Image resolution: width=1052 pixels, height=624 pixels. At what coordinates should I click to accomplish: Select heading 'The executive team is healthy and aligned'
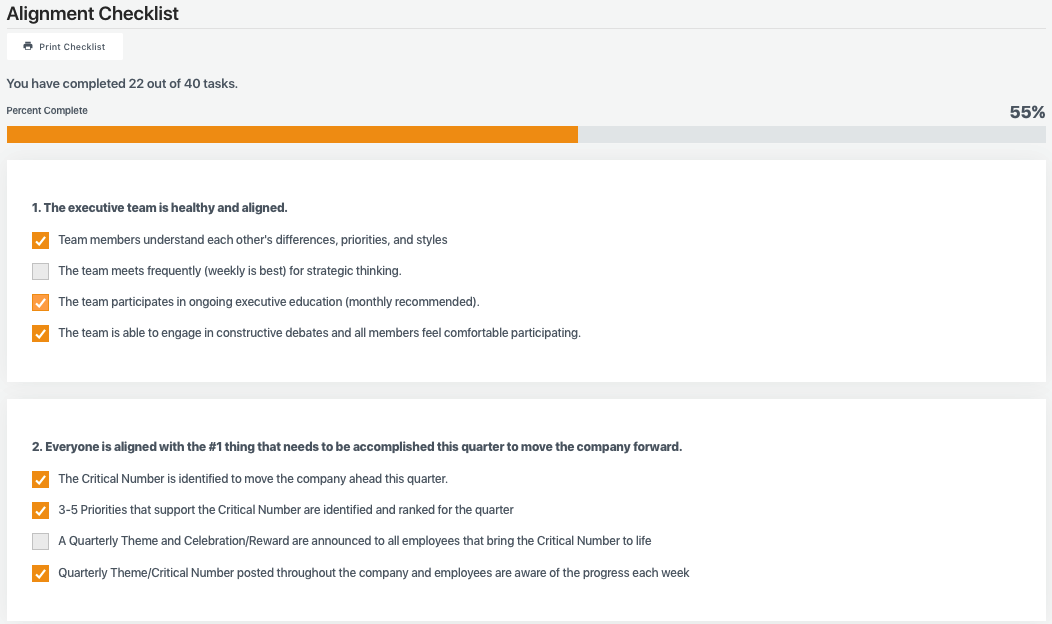click(160, 208)
